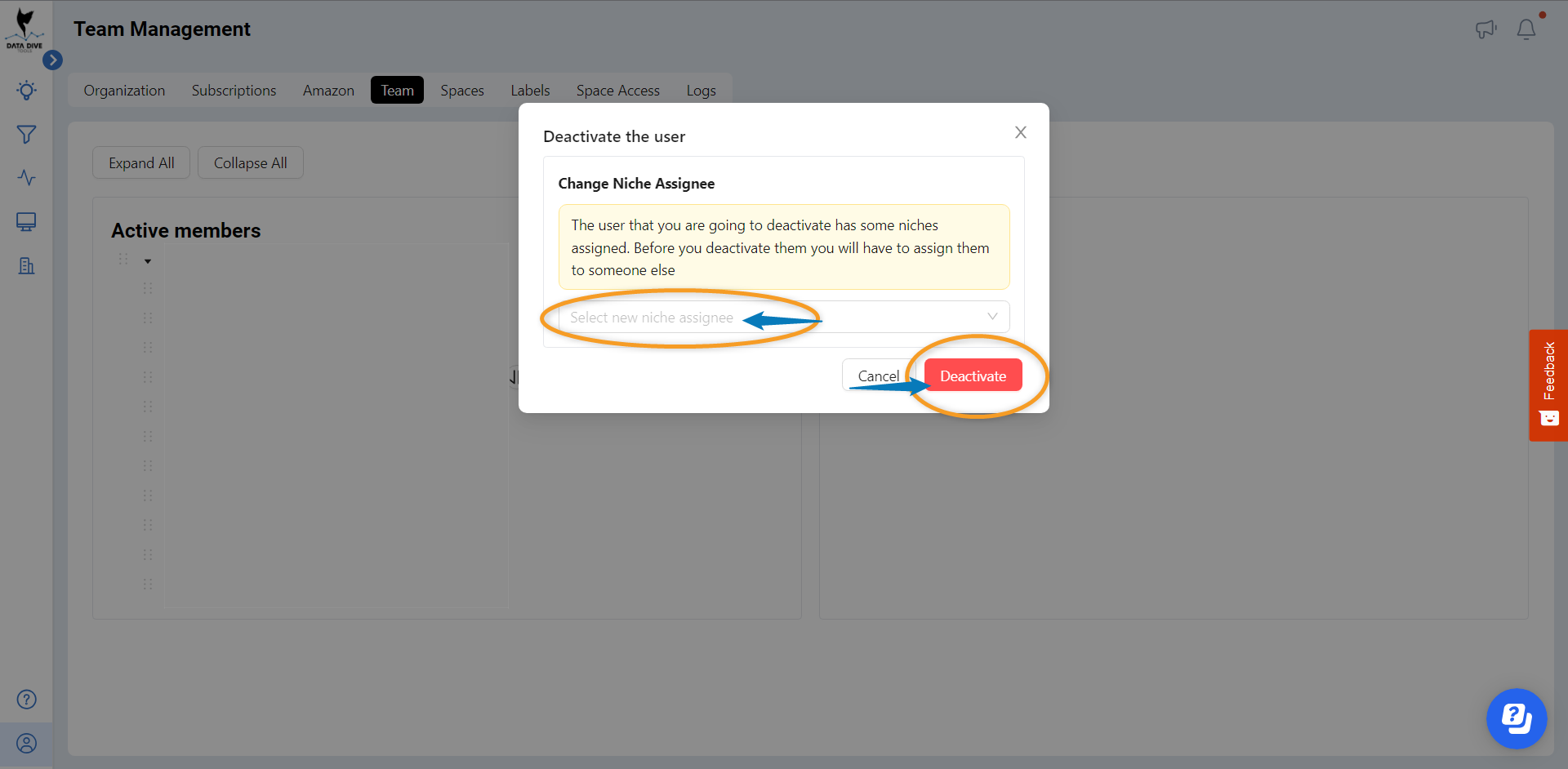Switch to the Logs tab

click(x=701, y=91)
